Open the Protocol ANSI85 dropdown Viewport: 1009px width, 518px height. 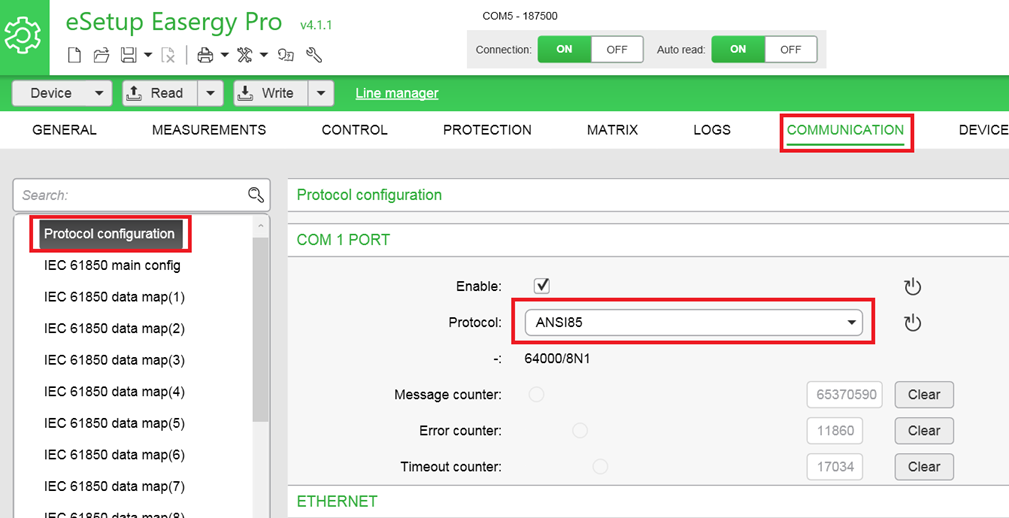point(694,322)
